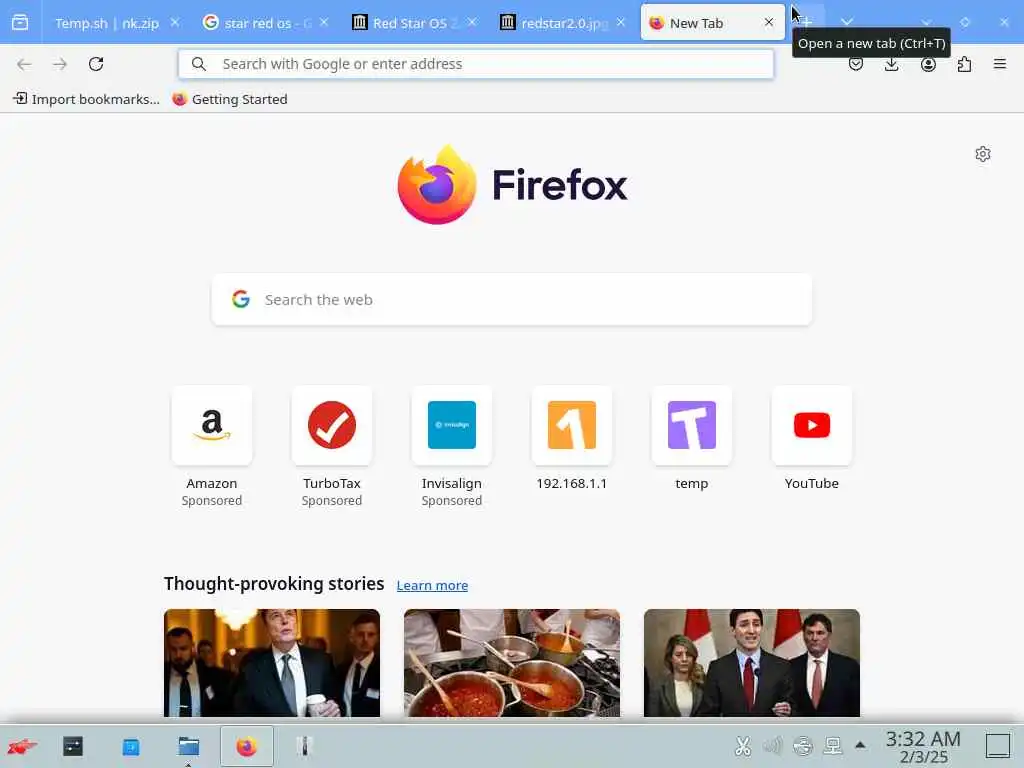This screenshot has width=1024, height=768.
Task: Close the redstar2.0.jpg tab
Action: (x=620, y=22)
